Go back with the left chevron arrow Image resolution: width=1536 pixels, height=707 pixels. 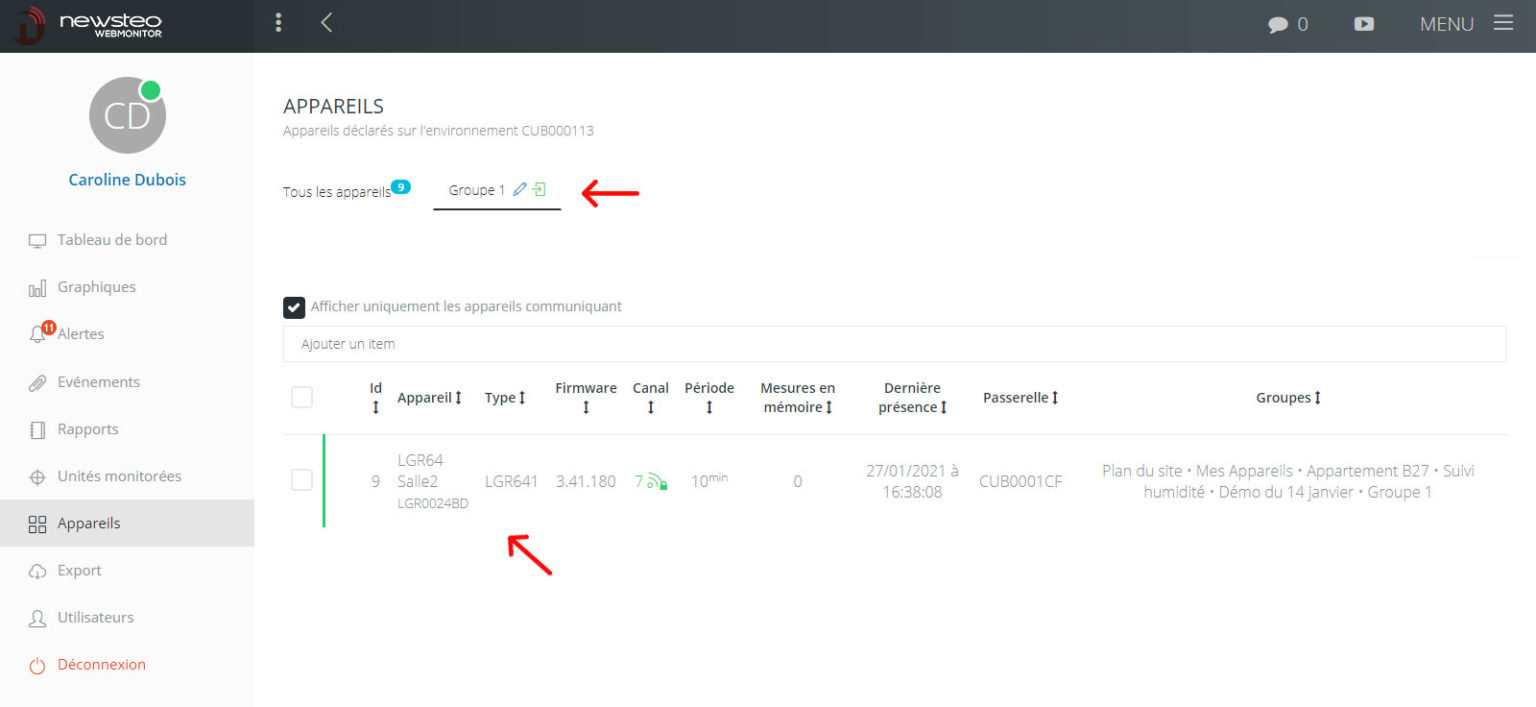[x=326, y=23]
